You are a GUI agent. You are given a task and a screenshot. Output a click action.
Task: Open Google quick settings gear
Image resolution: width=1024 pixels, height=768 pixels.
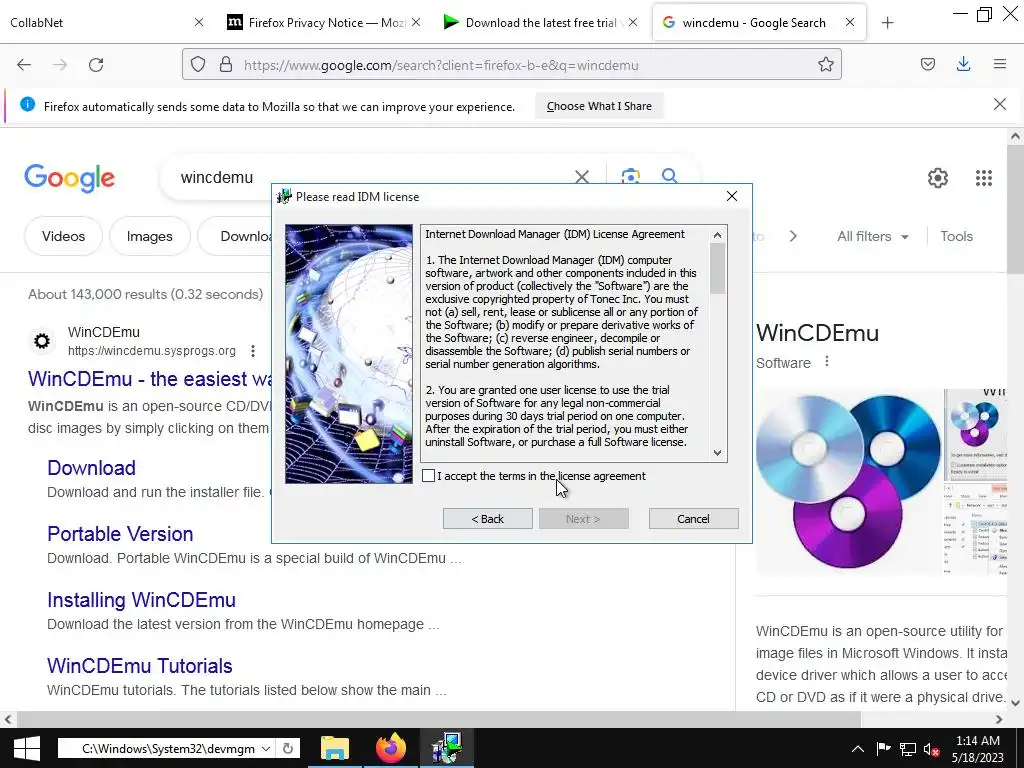point(938,178)
